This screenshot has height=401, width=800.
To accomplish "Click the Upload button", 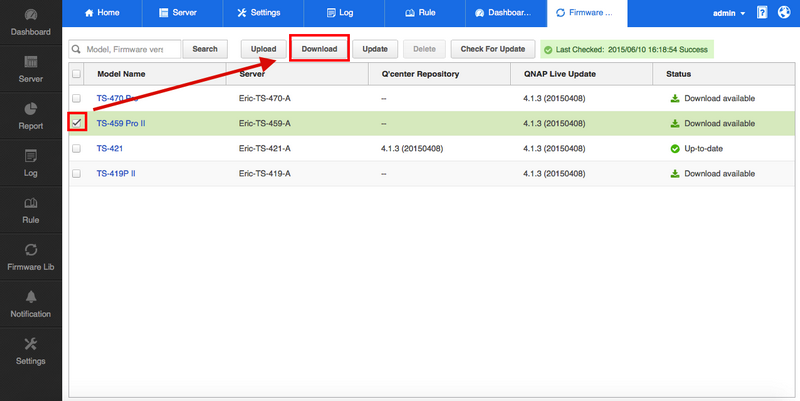I will click(x=263, y=49).
